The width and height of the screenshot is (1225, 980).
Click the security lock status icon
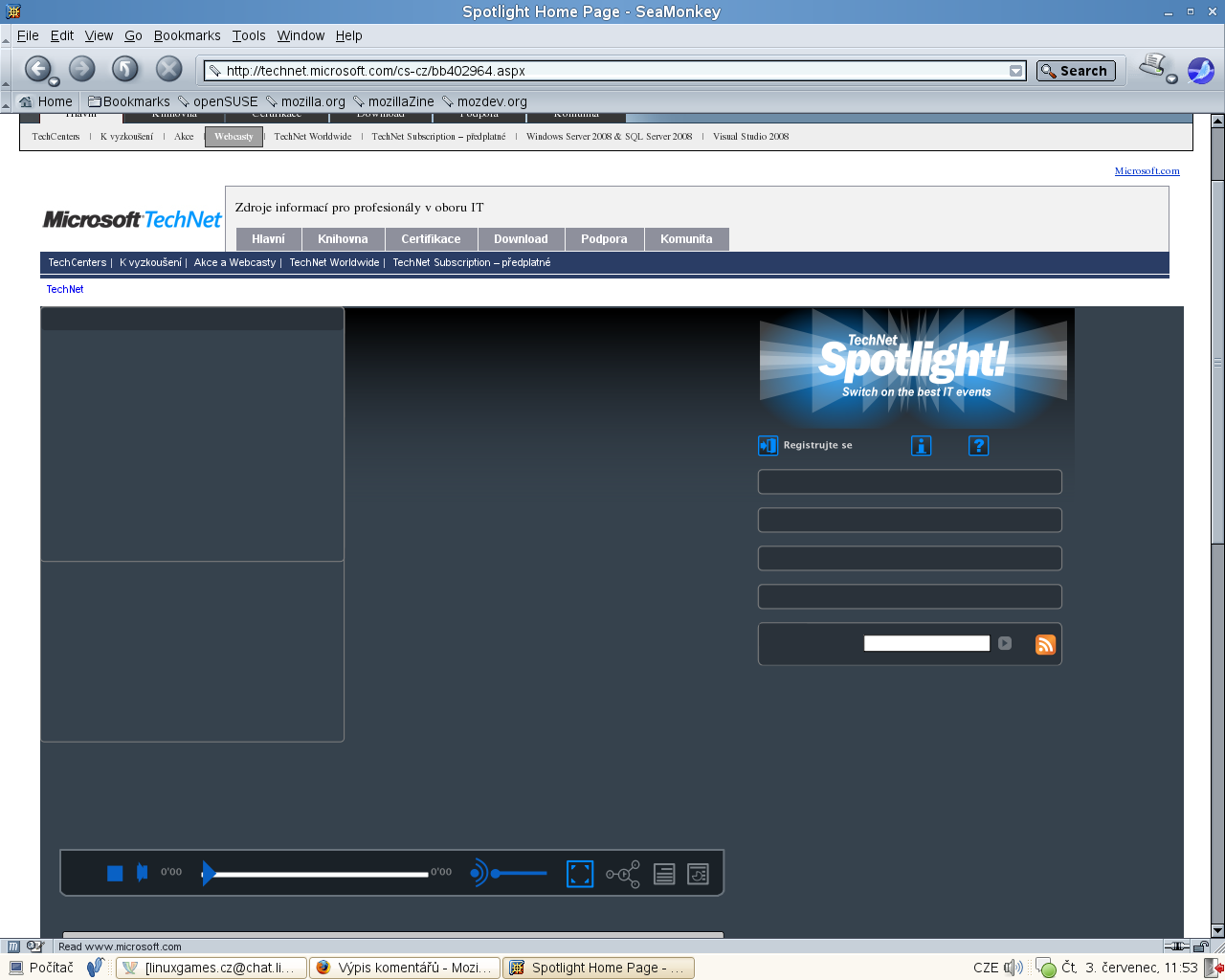(x=1201, y=947)
